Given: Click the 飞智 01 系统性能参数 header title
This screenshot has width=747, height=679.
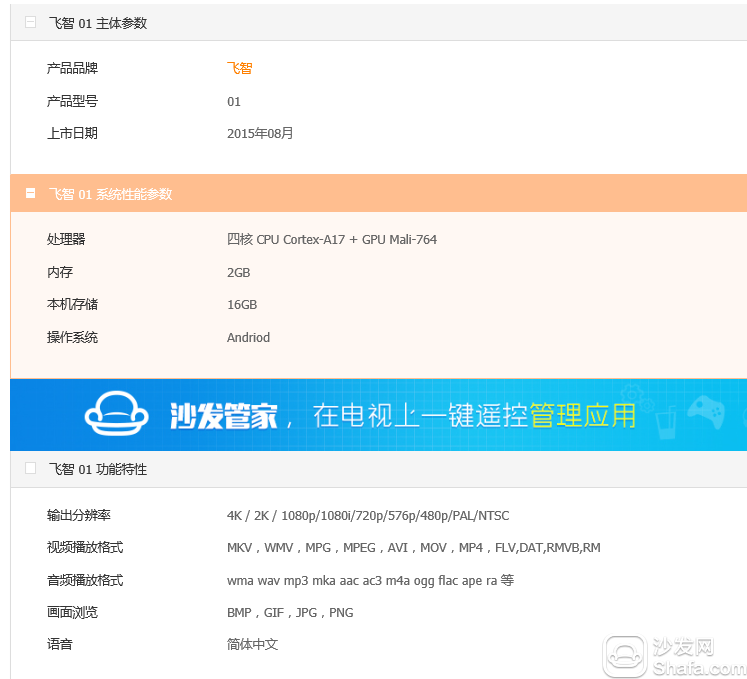Looking at the screenshot, I should [110, 194].
